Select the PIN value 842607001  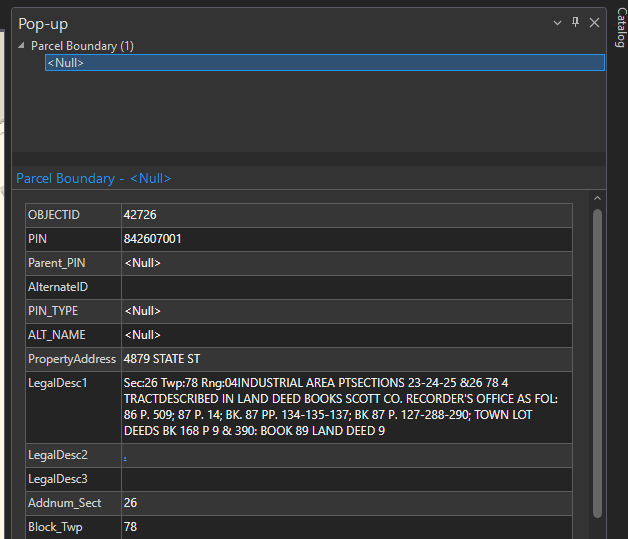click(152, 239)
